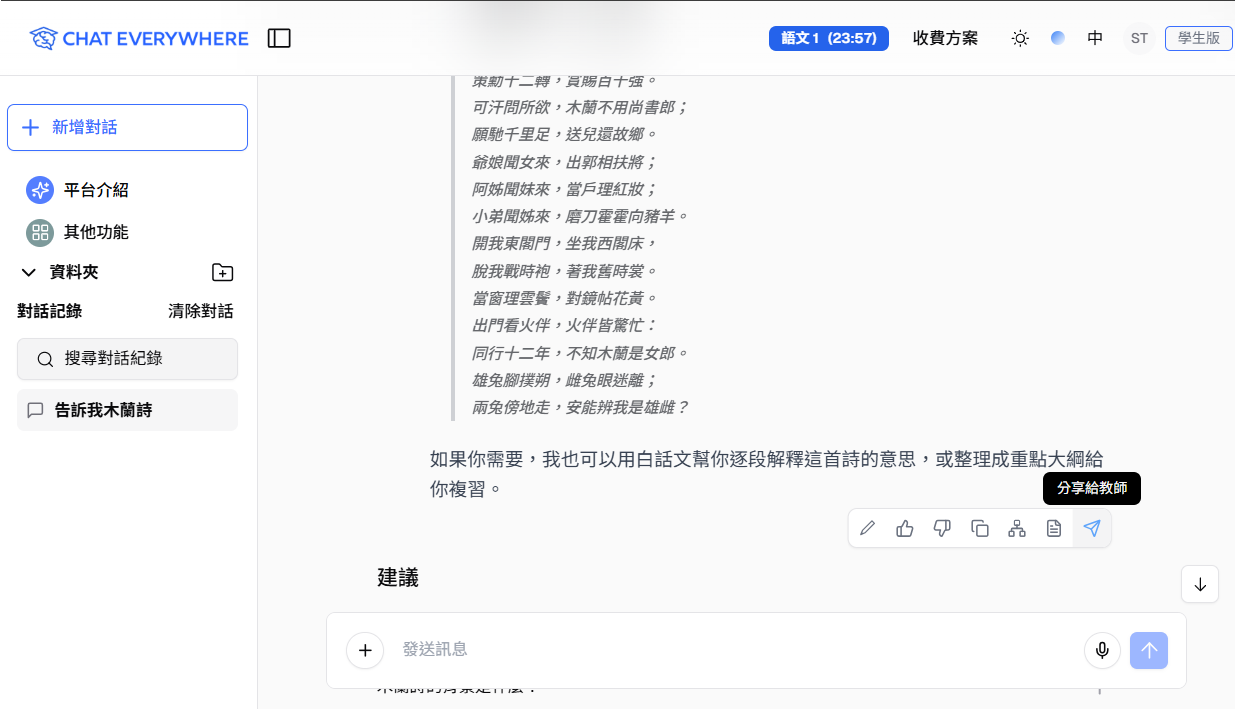This screenshot has width=1235, height=709.
Task: Click poem line 開我東閣門，坐我西閣床，
Action: (564, 244)
